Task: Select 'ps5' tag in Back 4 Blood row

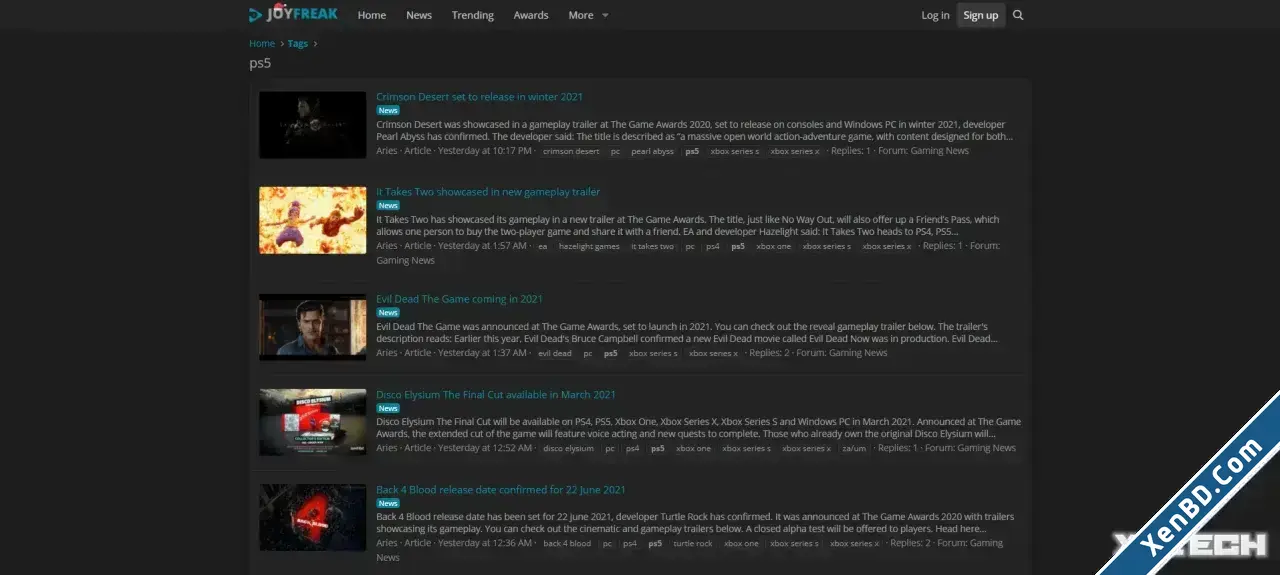Action: pos(655,544)
